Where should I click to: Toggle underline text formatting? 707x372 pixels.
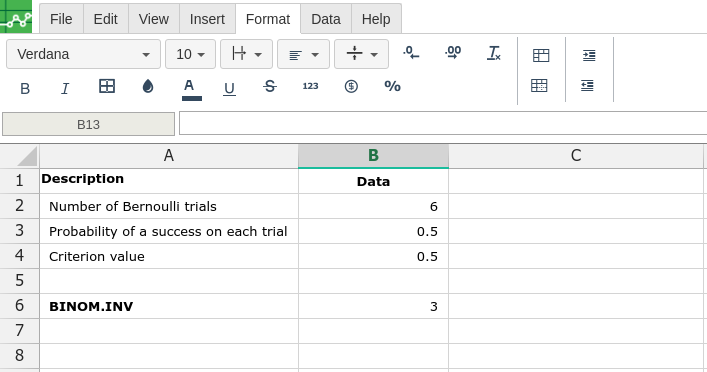(x=229, y=88)
